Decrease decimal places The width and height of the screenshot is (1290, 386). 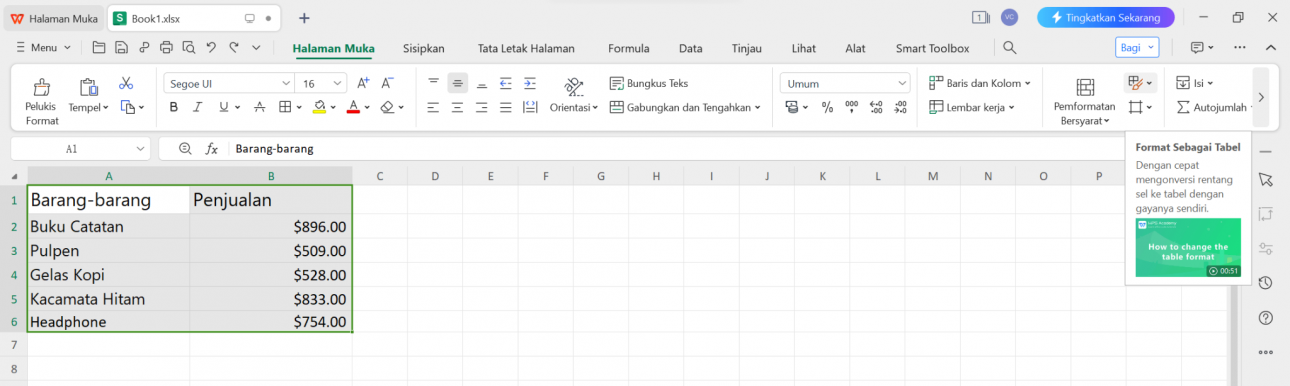(900, 107)
